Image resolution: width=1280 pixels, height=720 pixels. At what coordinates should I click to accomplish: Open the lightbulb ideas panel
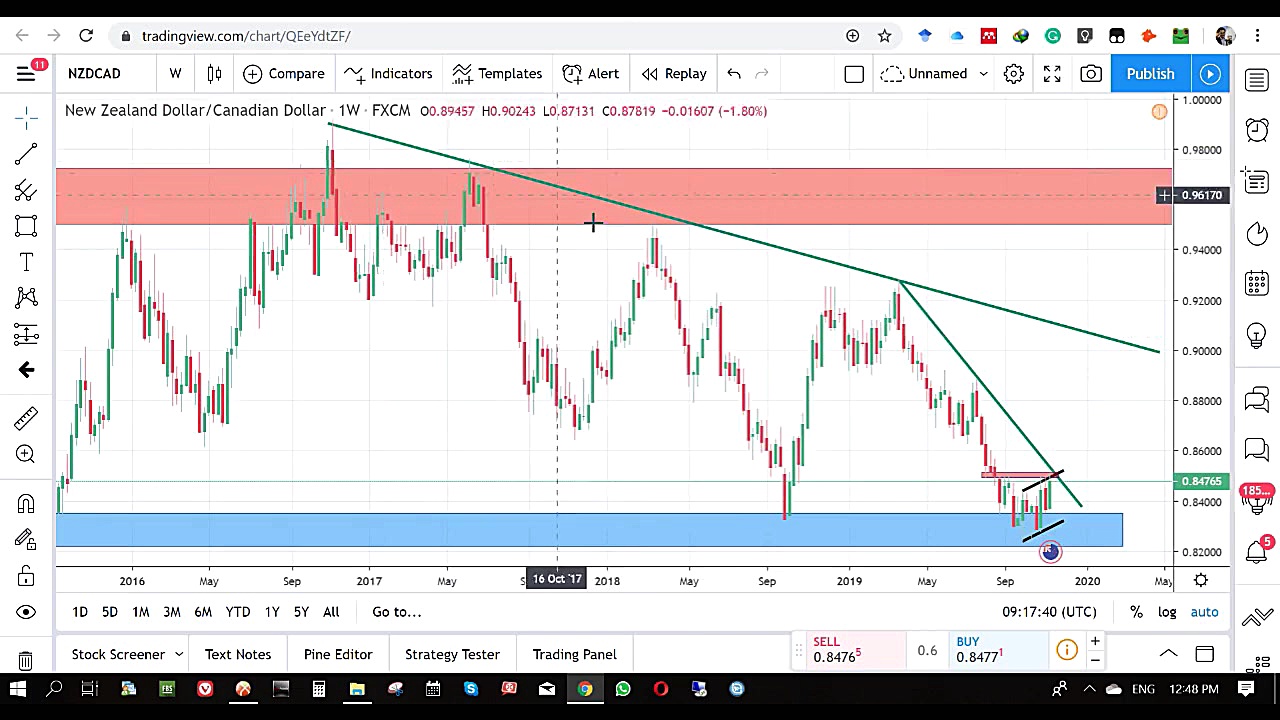coord(1257,335)
